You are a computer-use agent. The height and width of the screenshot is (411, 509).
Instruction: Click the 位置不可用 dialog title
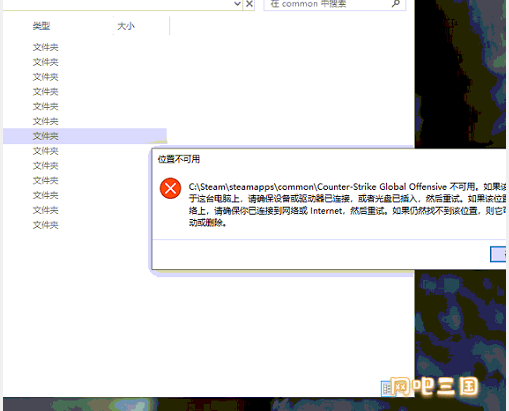click(x=179, y=159)
